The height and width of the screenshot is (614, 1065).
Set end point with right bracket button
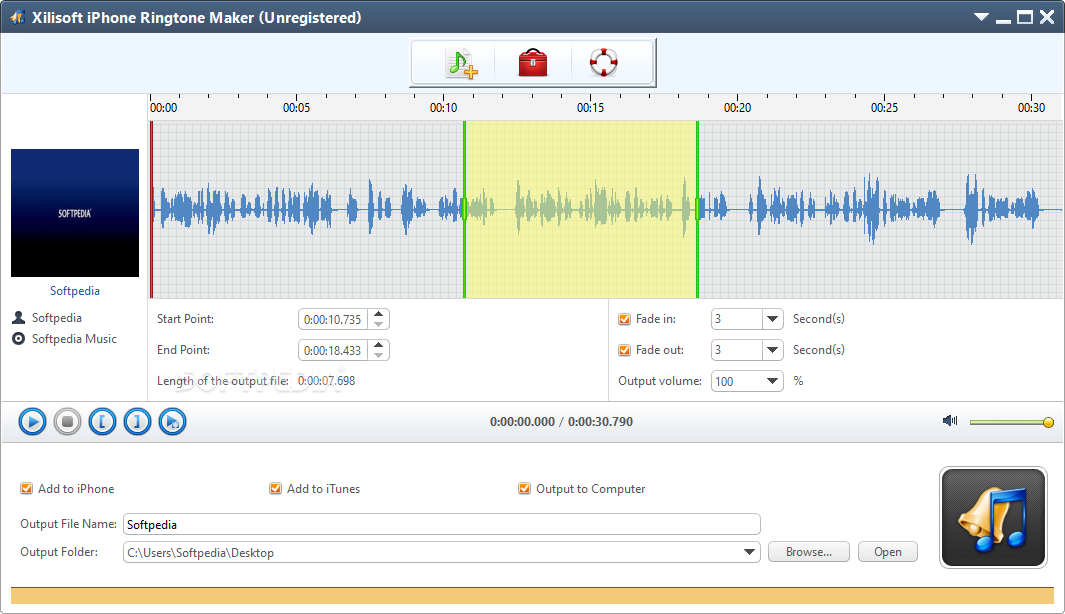(x=137, y=422)
